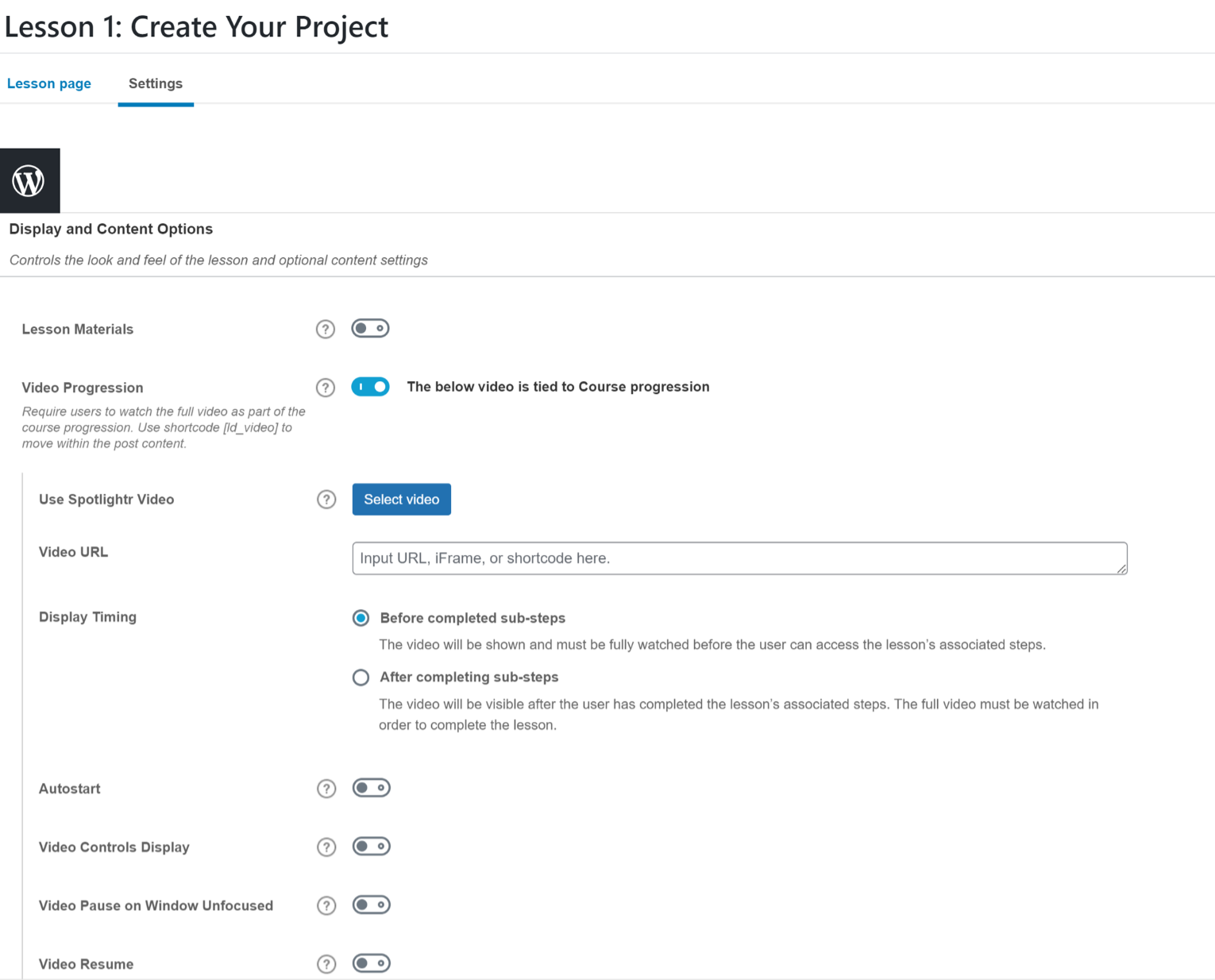1215x980 pixels.
Task: Click the 'Video URL' label
Action: 73,552
